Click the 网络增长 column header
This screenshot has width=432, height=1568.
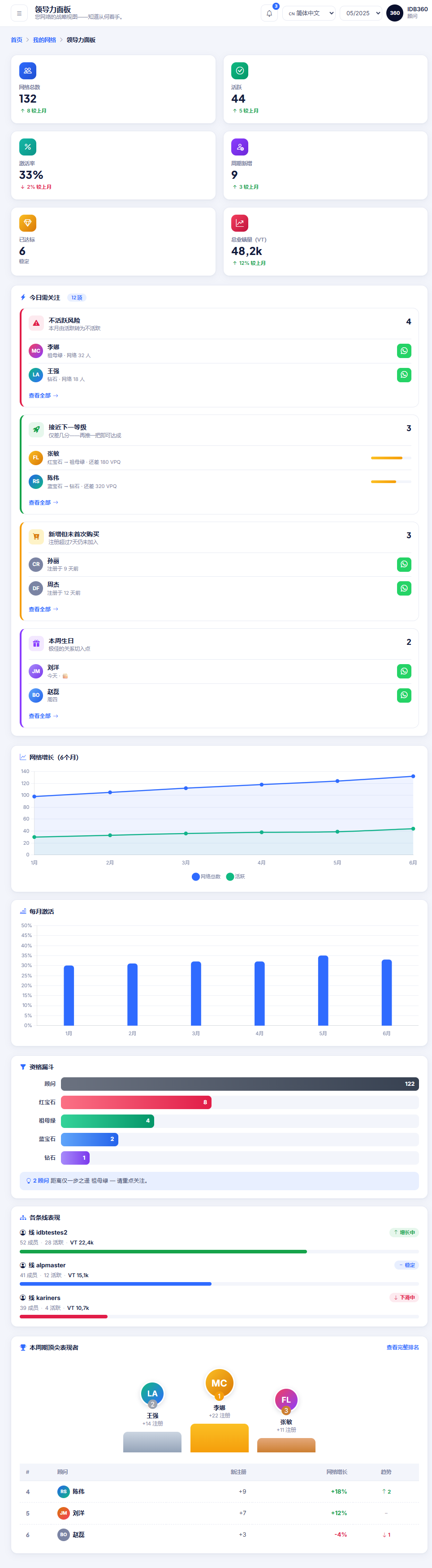(337, 1472)
